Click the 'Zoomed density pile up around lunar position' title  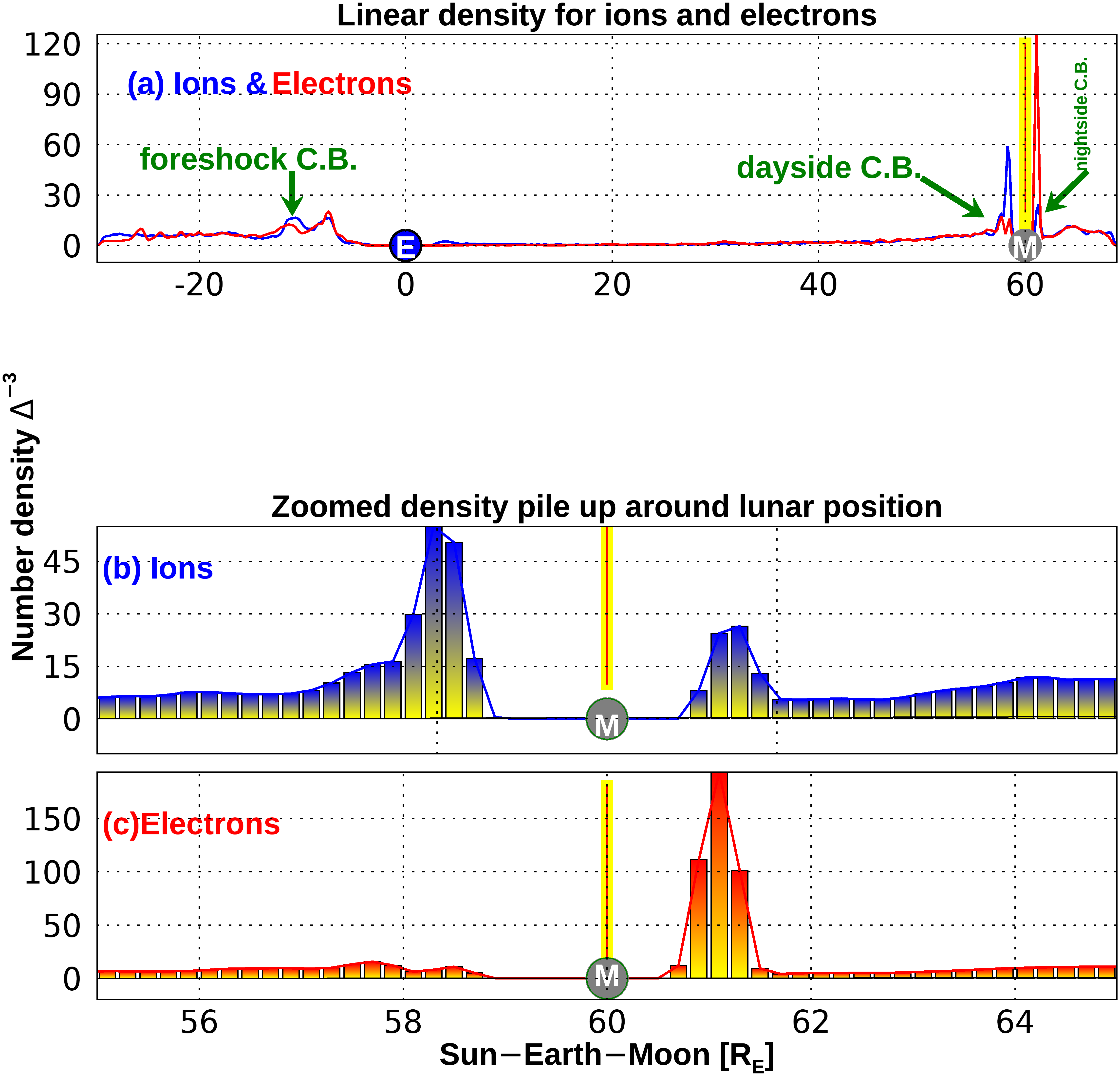(x=606, y=507)
